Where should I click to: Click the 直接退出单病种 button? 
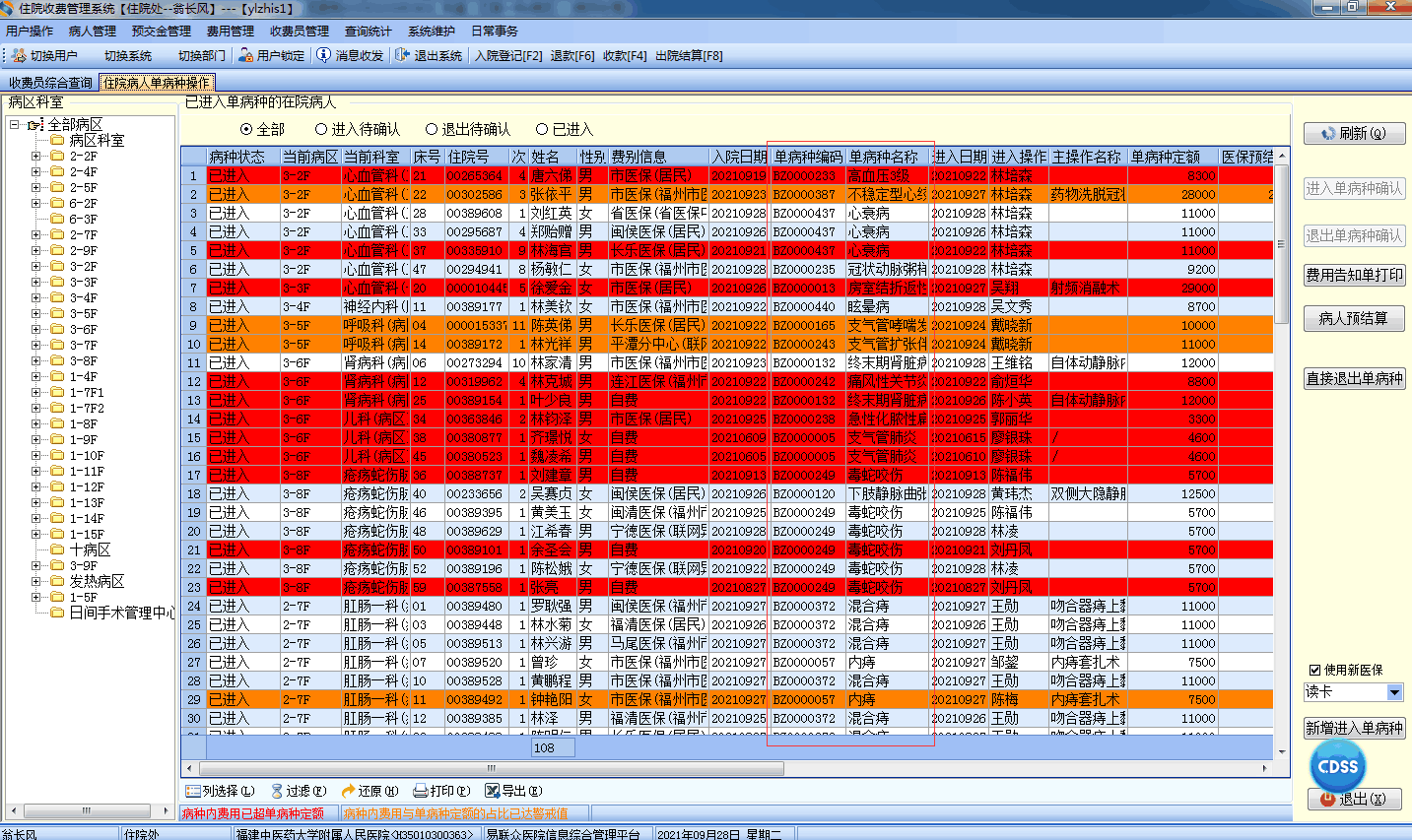(1355, 378)
